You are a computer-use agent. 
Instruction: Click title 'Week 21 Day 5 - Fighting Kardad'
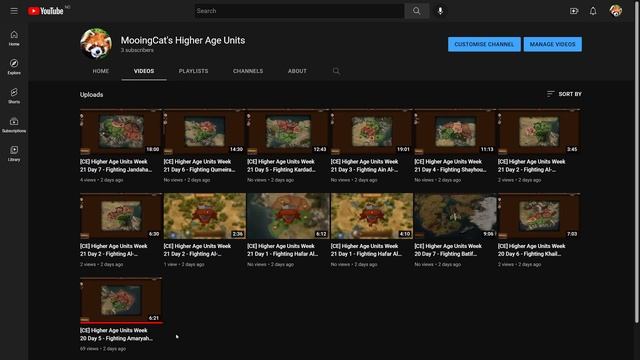282,166
